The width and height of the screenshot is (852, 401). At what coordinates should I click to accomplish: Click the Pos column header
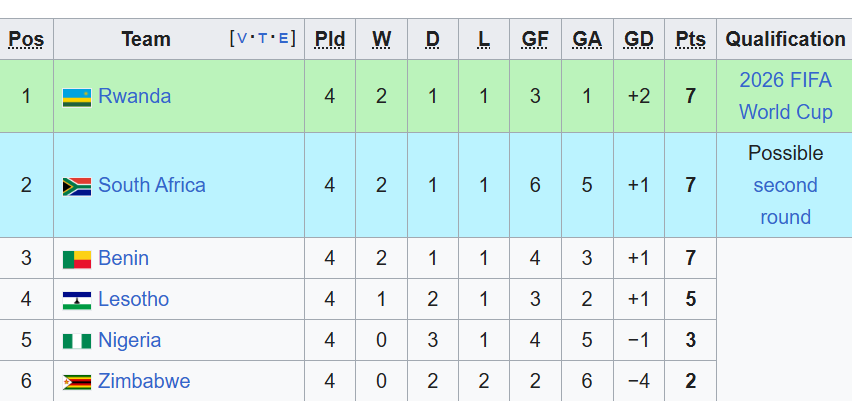click(26, 39)
